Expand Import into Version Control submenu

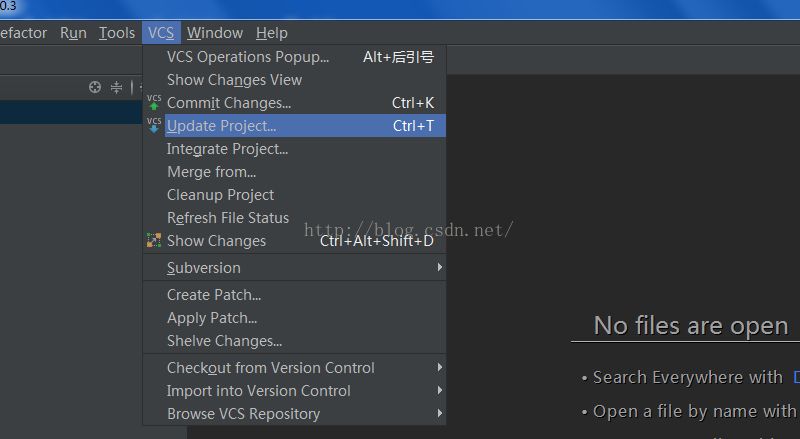(x=439, y=391)
